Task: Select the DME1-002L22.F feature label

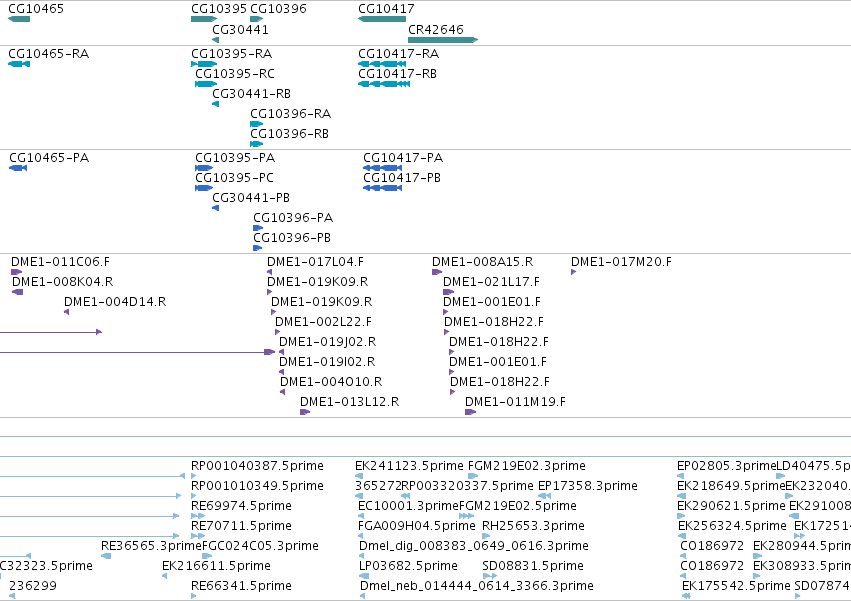Action: click(x=323, y=322)
